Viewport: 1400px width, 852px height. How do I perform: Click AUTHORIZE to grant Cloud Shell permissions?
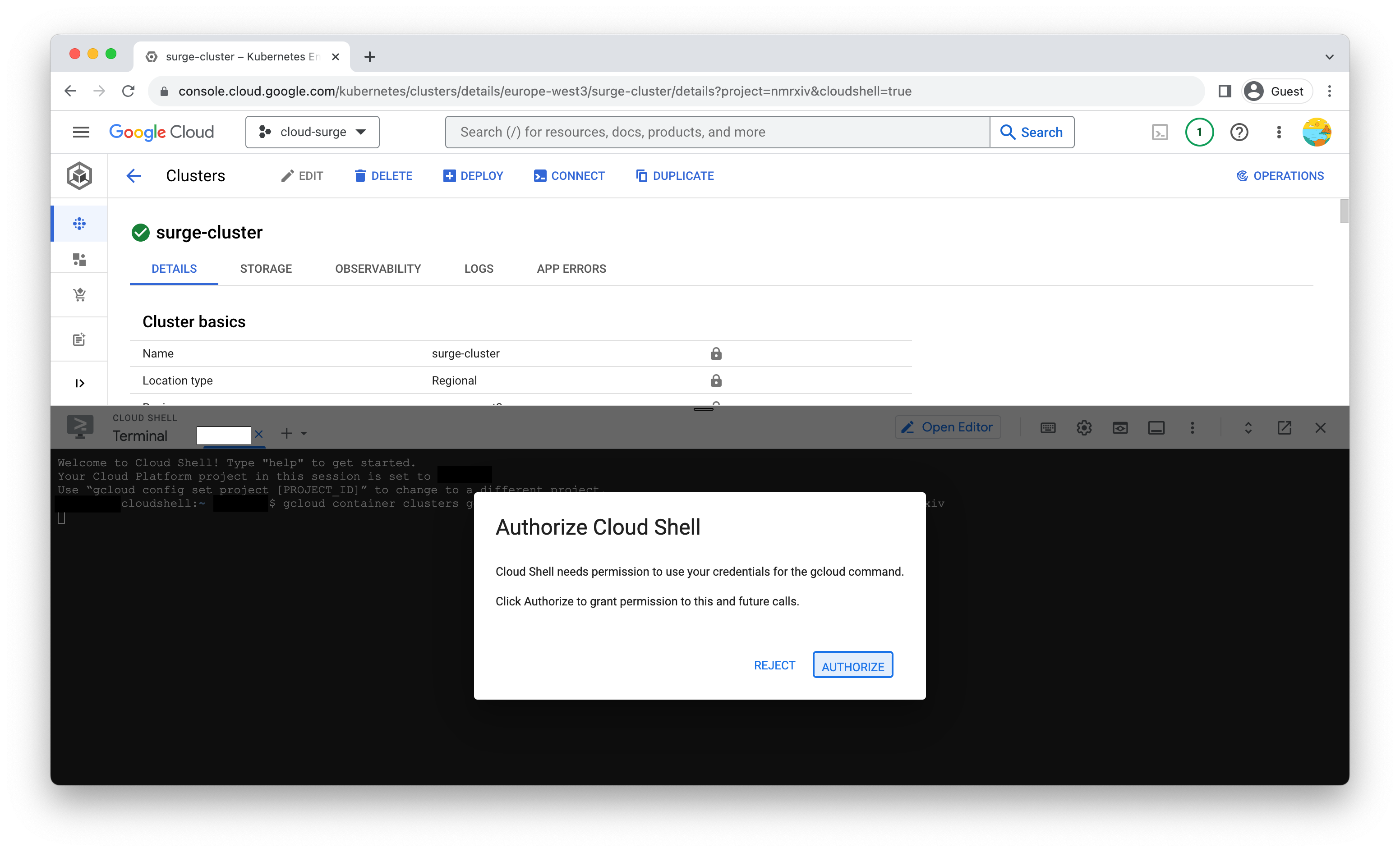(853, 665)
